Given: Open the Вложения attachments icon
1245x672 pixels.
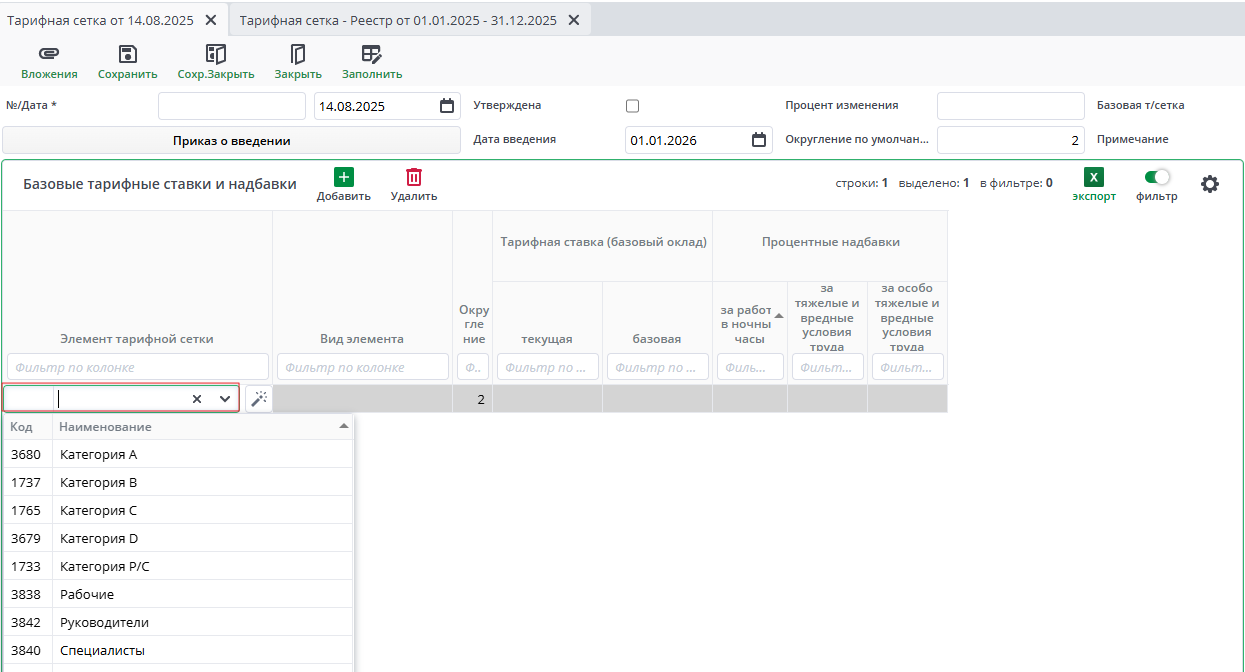Looking at the screenshot, I should point(49,55).
